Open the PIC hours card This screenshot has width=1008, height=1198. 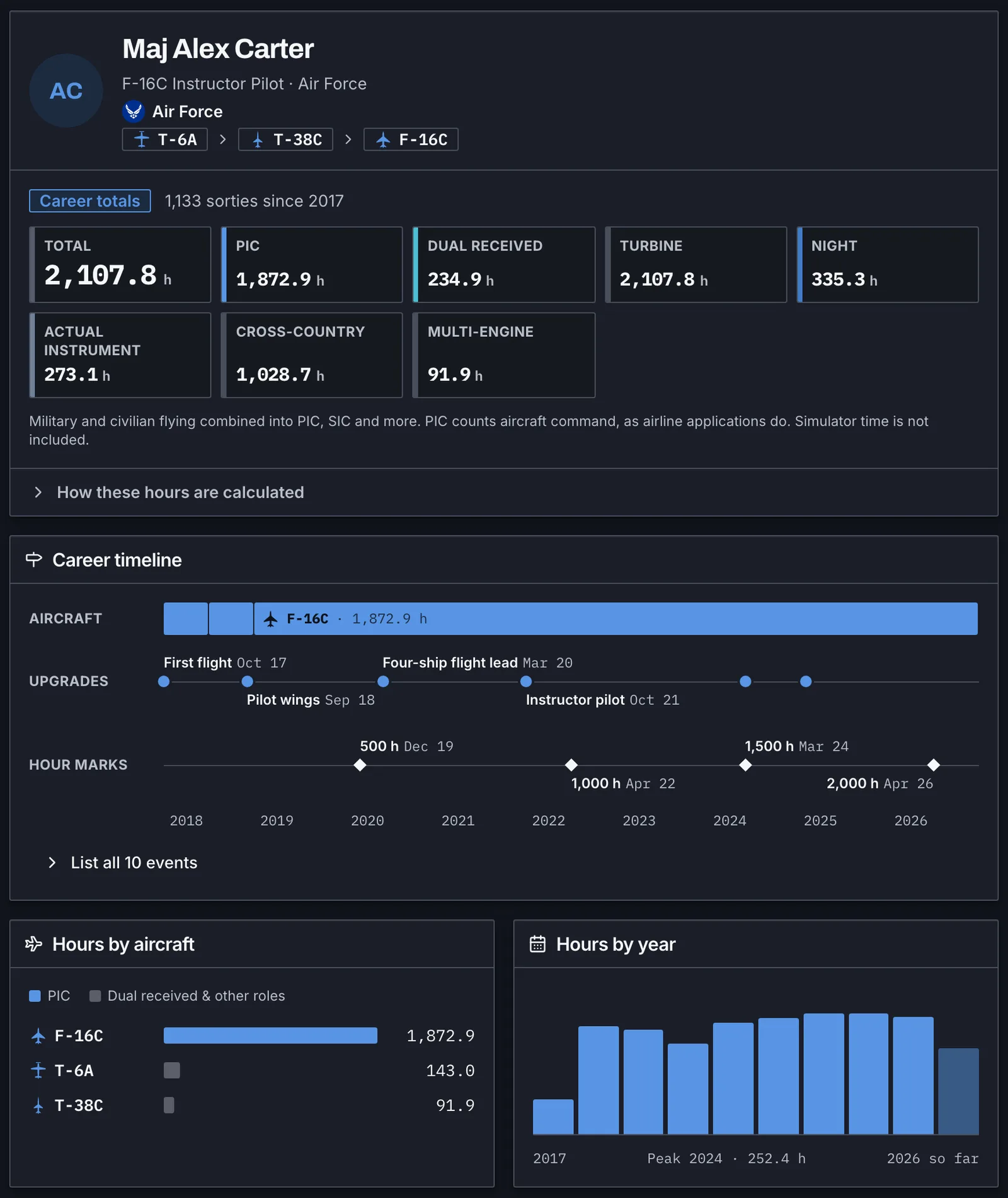[x=312, y=265]
